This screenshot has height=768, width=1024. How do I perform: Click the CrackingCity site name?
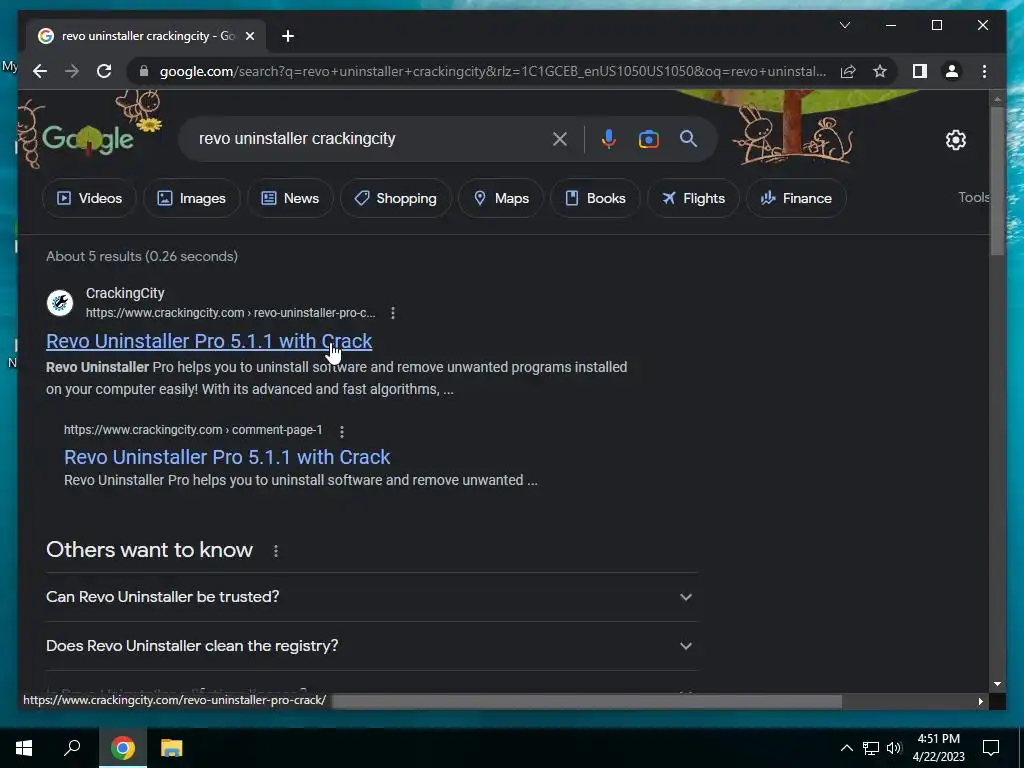(x=125, y=293)
